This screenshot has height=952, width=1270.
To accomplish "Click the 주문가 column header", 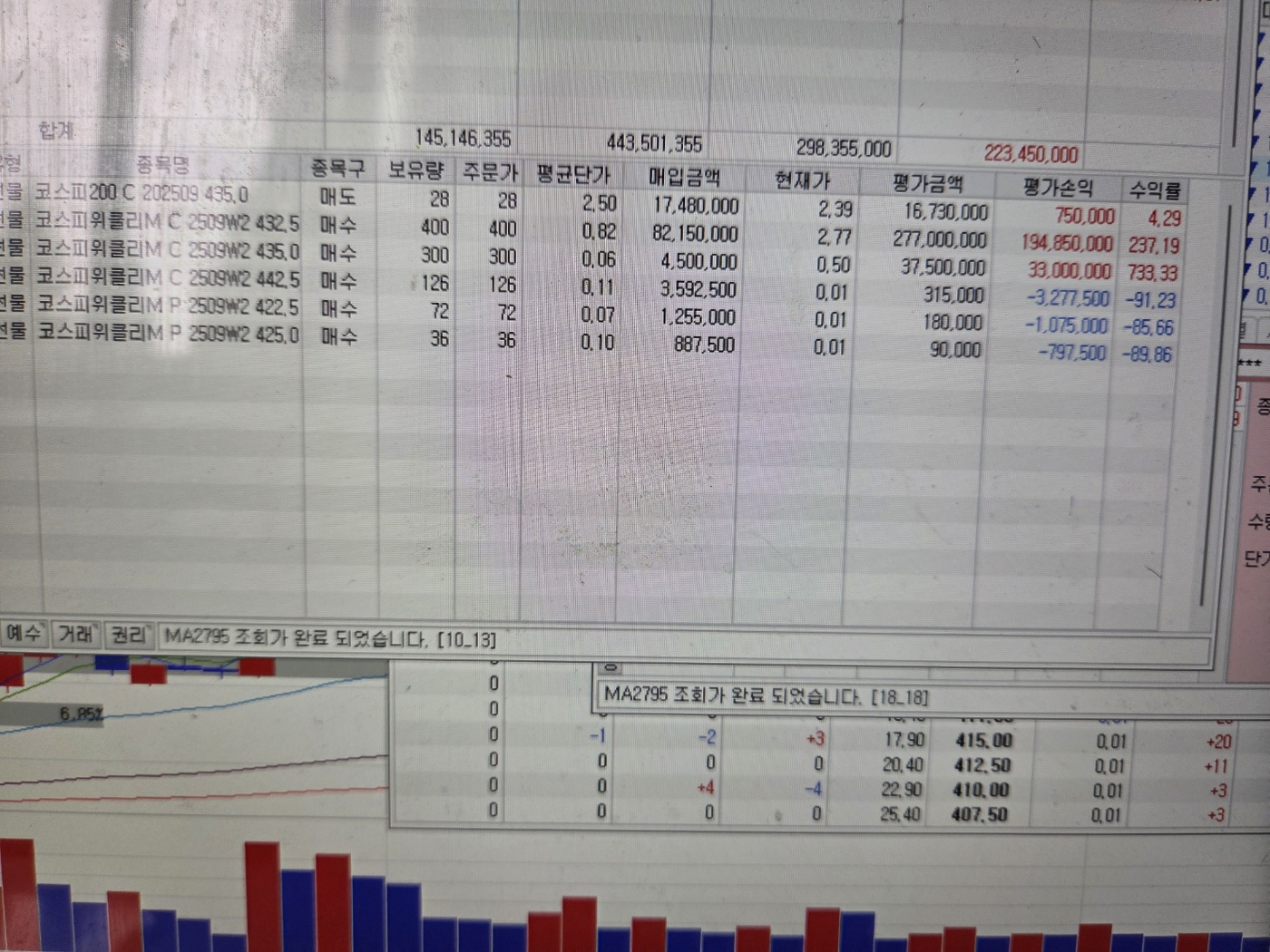I will (x=489, y=171).
